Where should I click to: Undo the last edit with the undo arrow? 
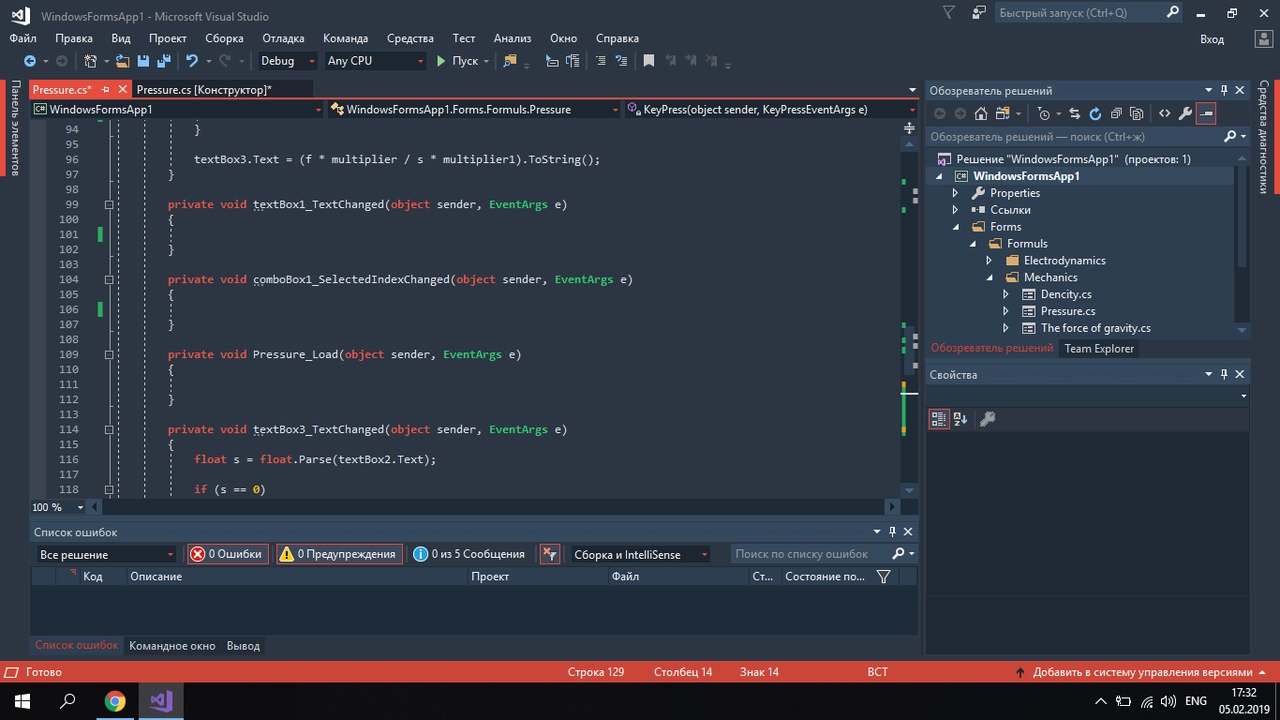191,61
